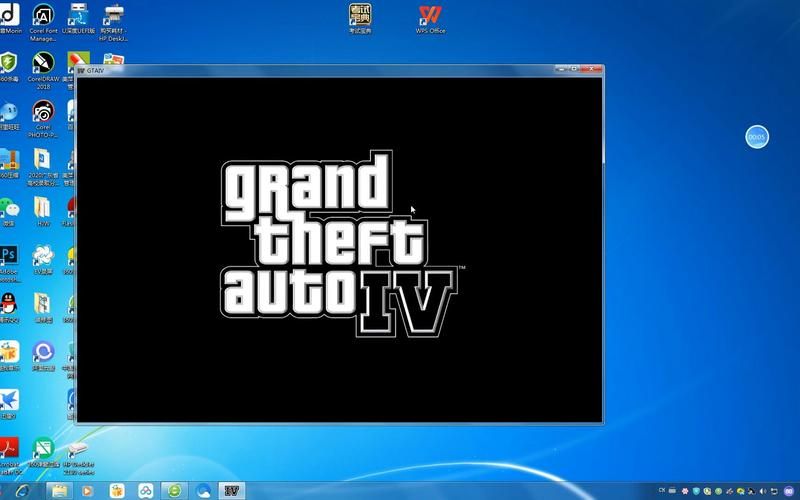Click the GTAIV window title bar text
Screen dimensions: 800x500
click(95, 70)
